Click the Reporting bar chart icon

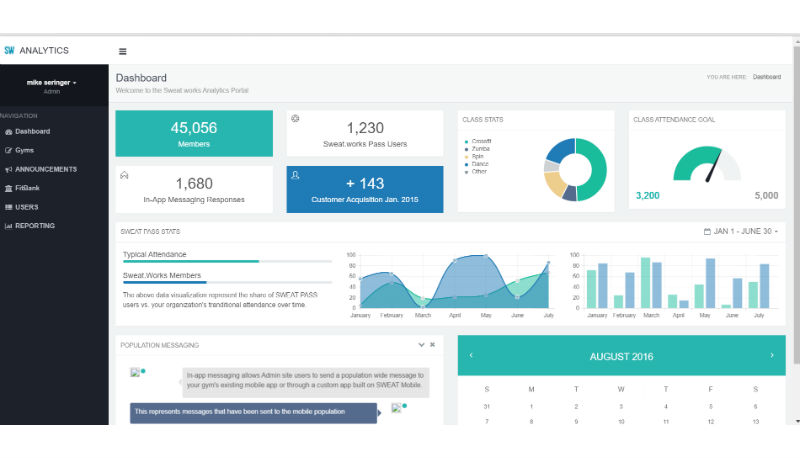click(x=9, y=226)
